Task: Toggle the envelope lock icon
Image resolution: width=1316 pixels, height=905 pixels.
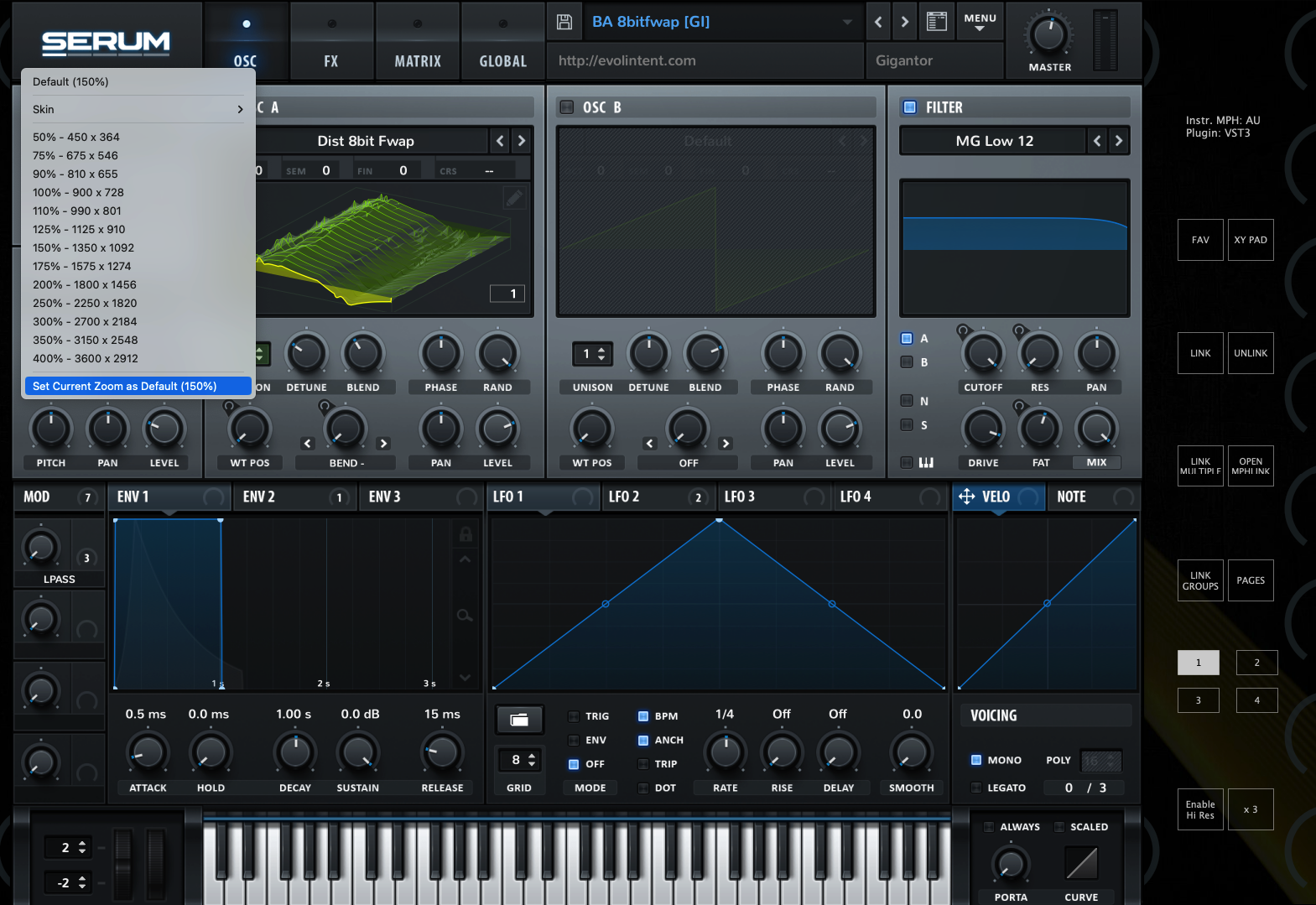Action: [466, 533]
